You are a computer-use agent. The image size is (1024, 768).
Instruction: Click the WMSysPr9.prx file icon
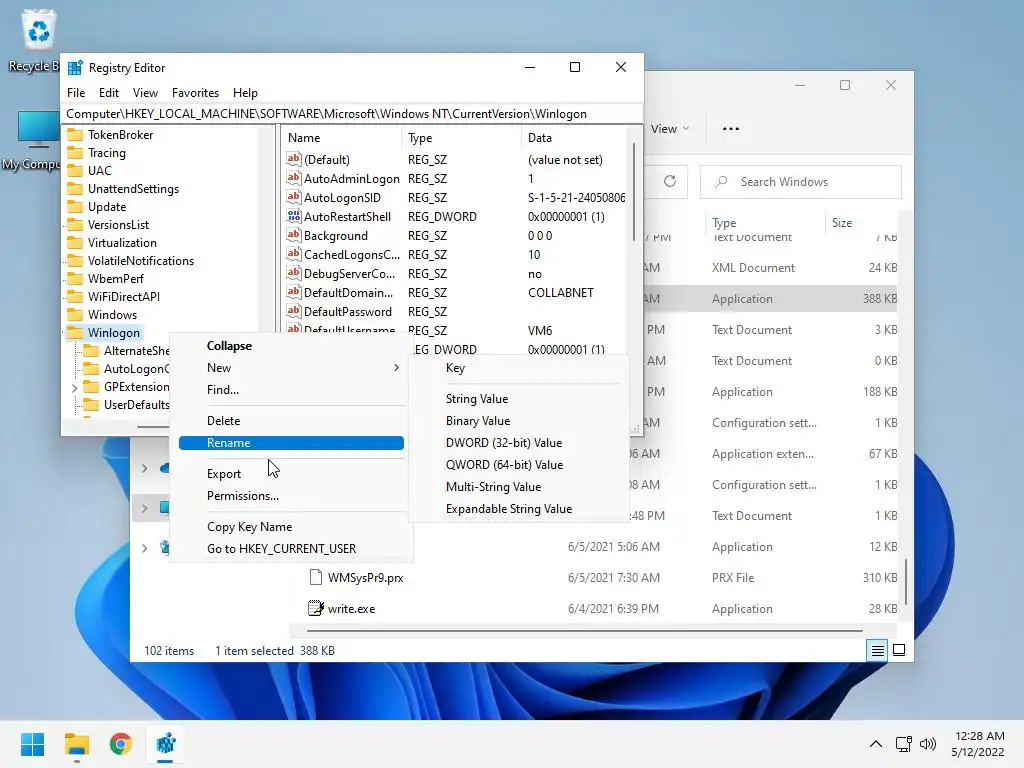[315, 577]
